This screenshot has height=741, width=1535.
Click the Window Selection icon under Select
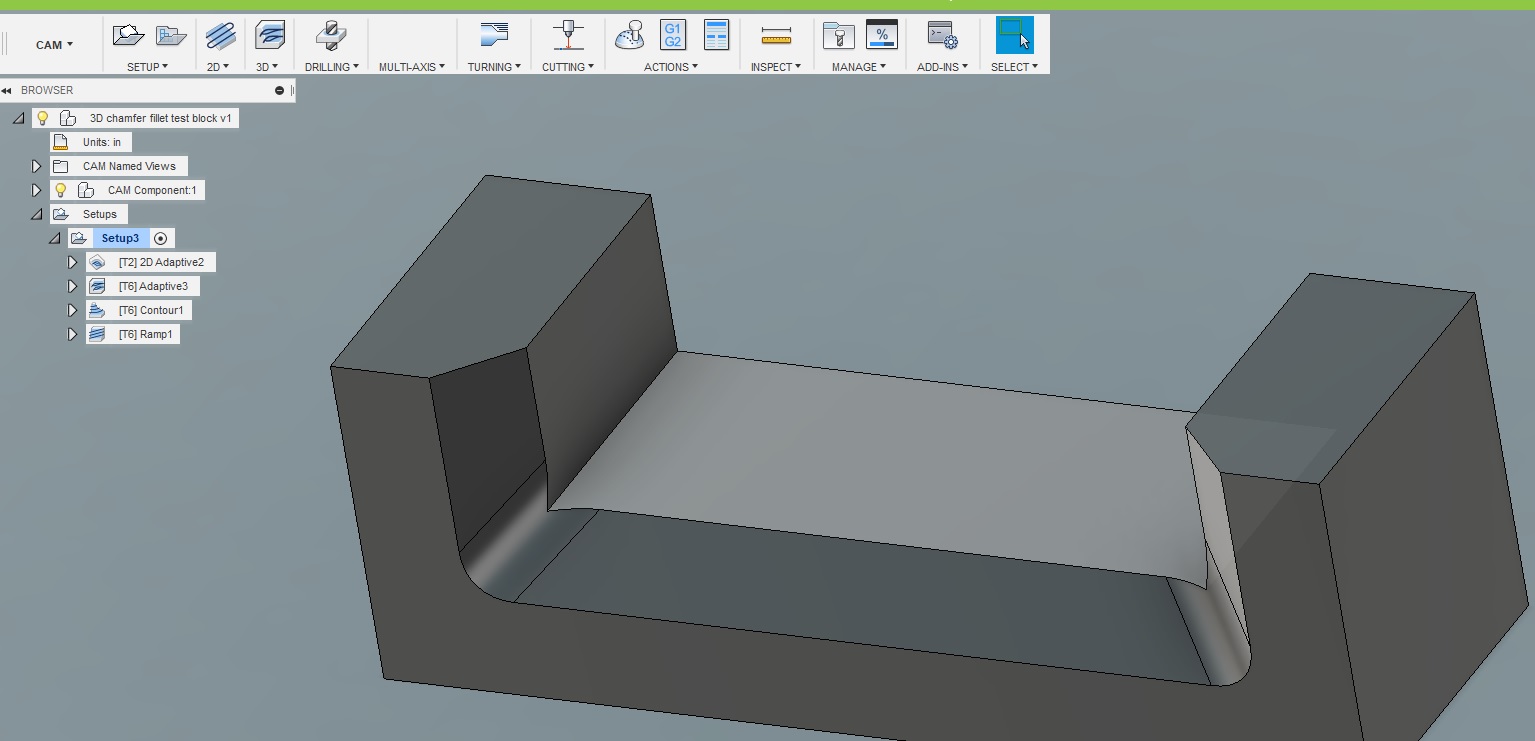pyautogui.click(x=1013, y=35)
